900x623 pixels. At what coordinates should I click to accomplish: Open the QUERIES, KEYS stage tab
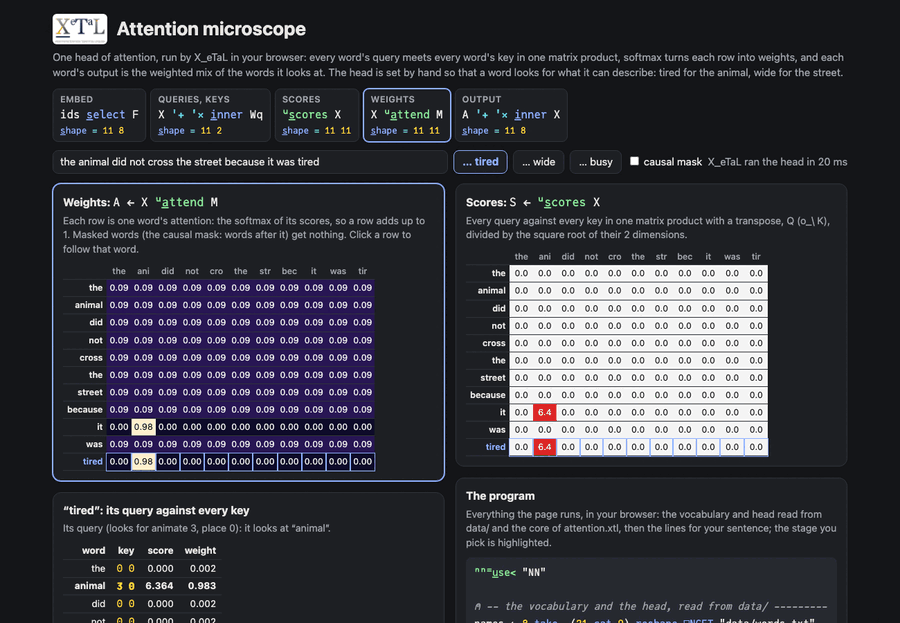coord(210,115)
